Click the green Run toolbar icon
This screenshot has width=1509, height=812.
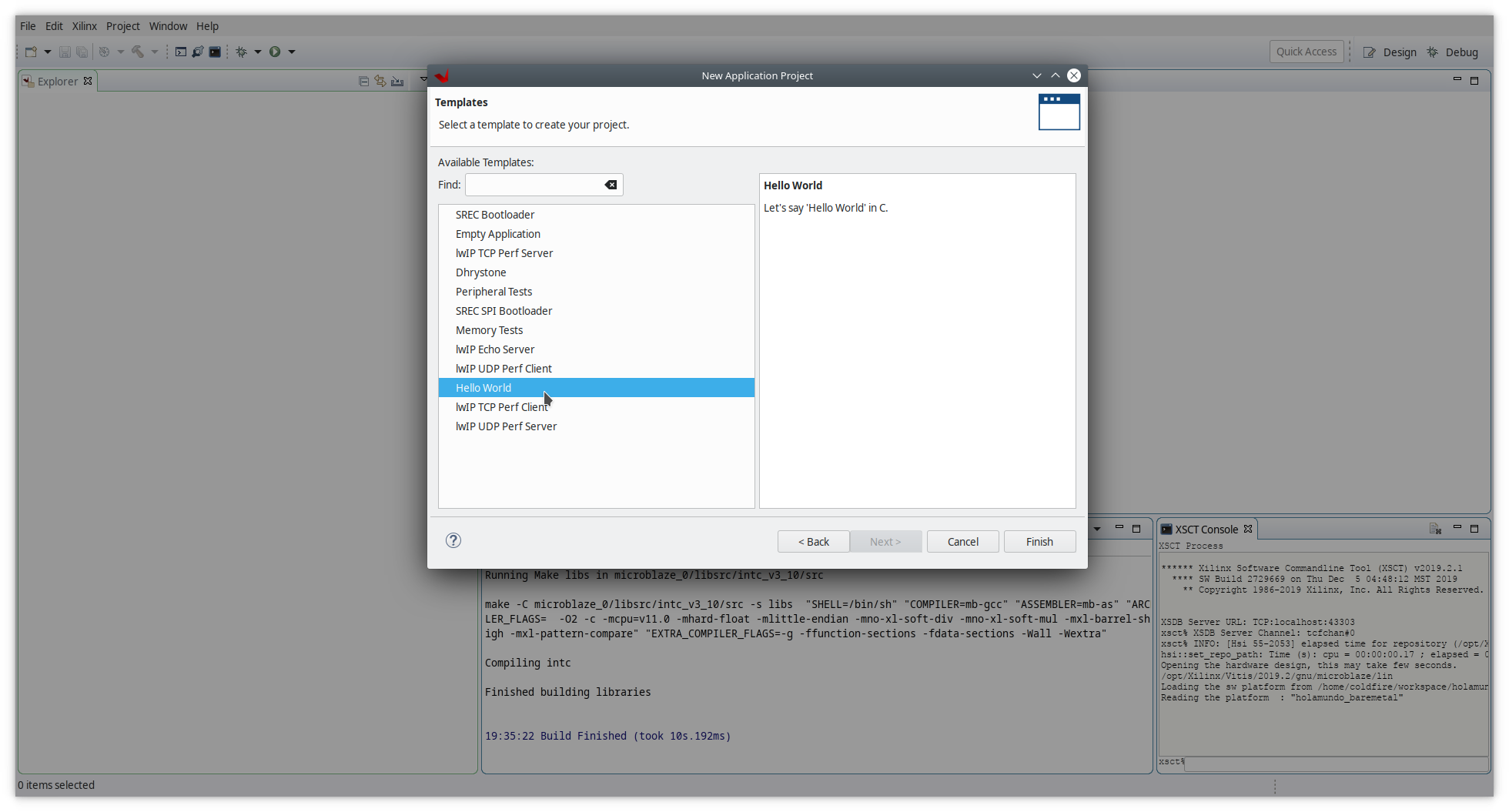coord(275,52)
